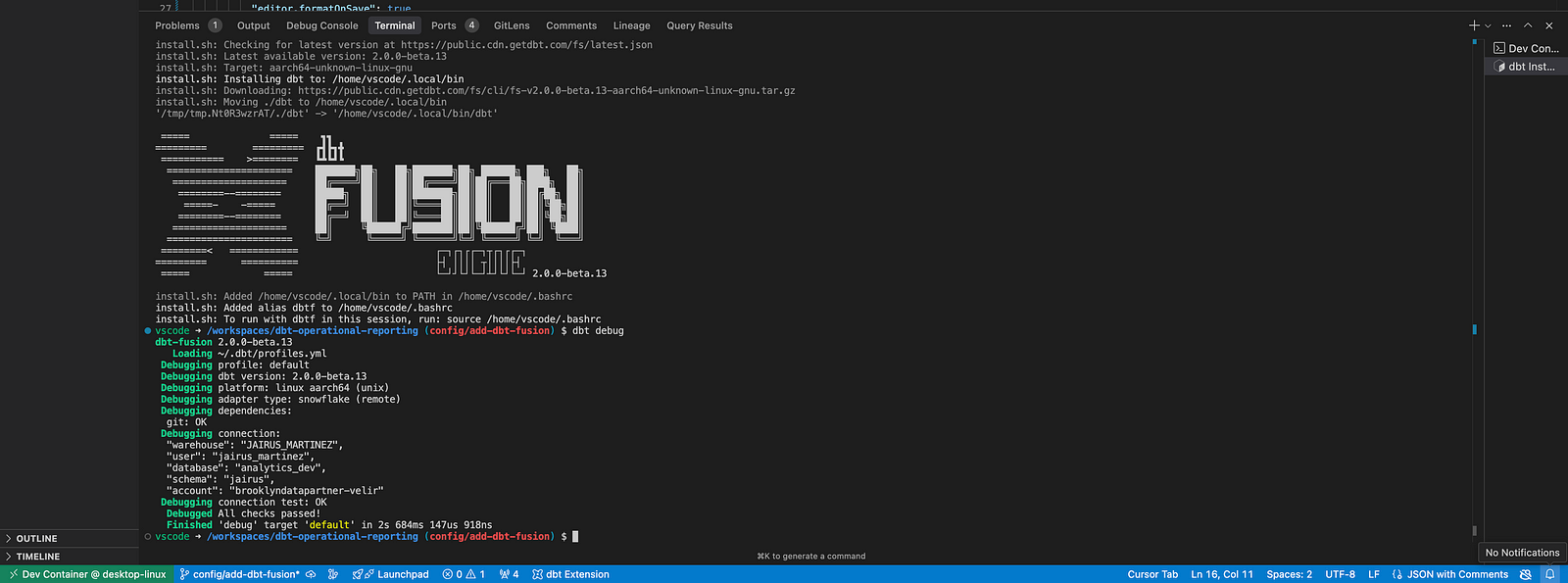Click the notifications bell icon
Image resolution: width=1568 pixels, height=583 pixels.
click(x=1550, y=575)
